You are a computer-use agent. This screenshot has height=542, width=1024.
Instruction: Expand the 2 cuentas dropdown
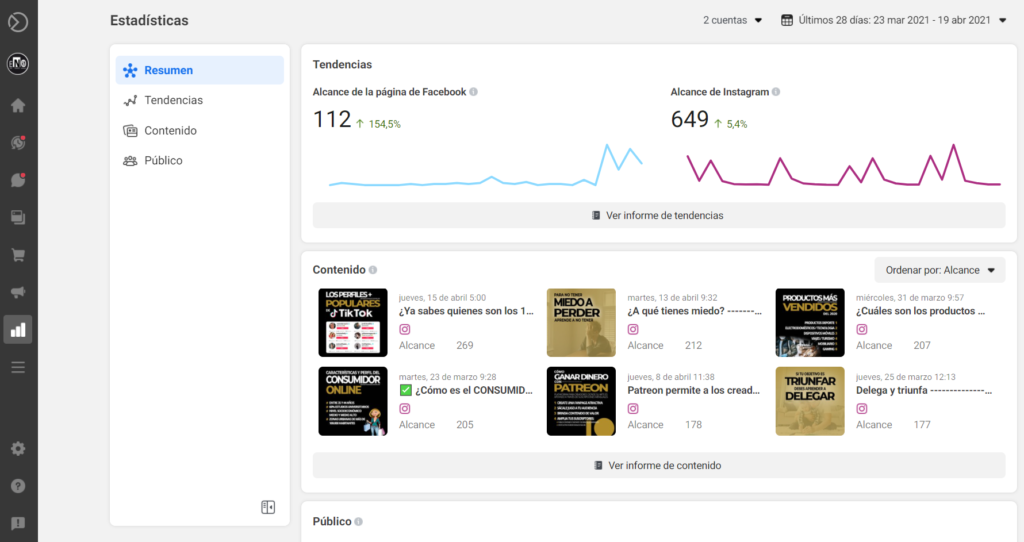click(x=732, y=20)
